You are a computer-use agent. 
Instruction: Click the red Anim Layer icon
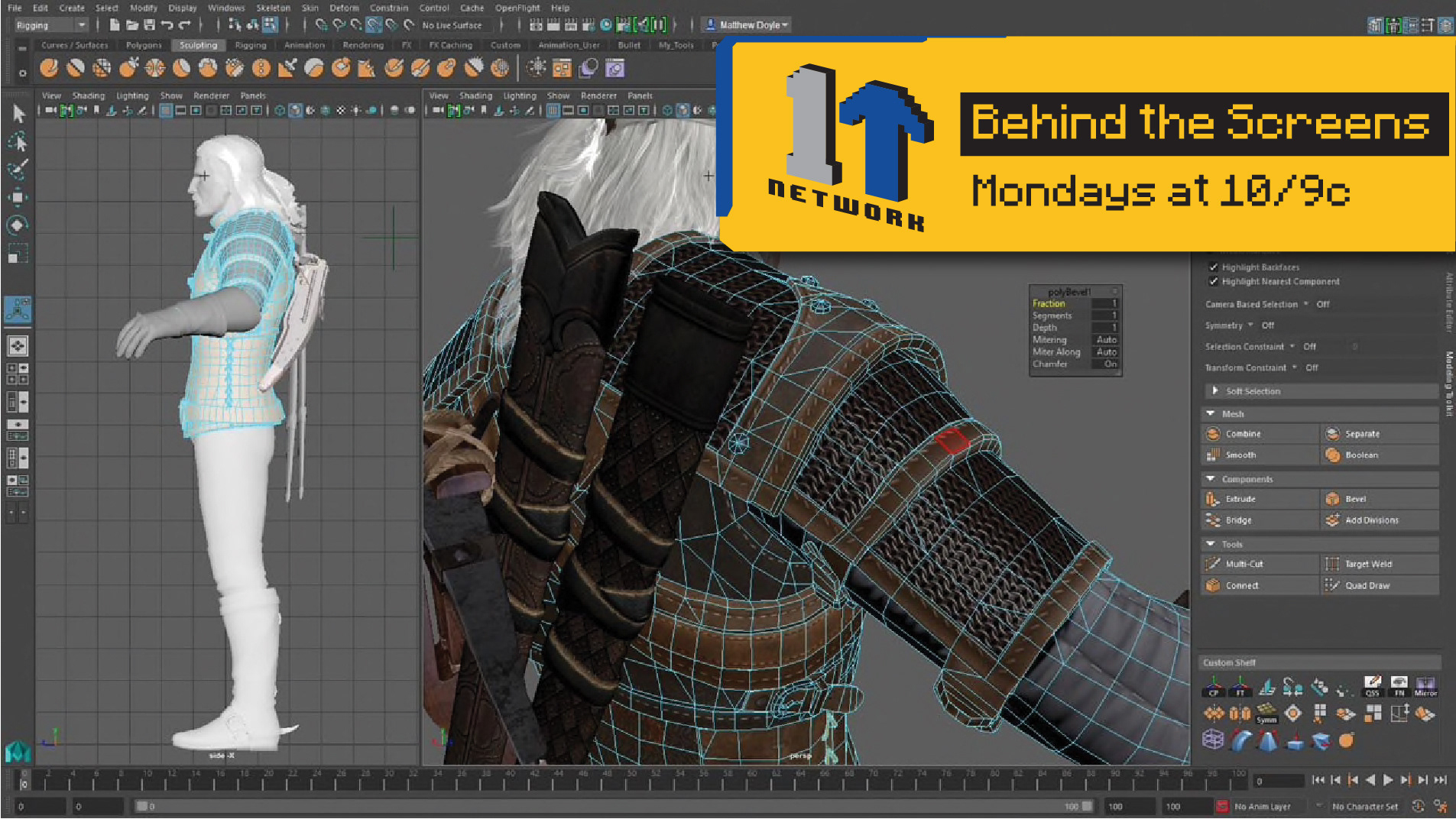[x=1222, y=806]
